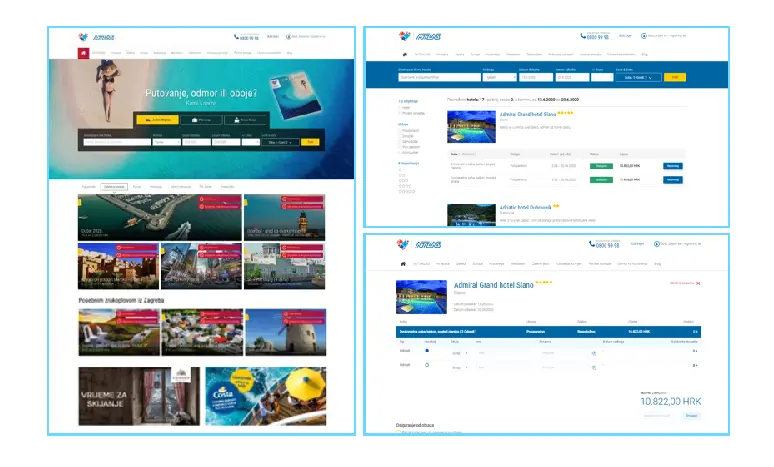Click 'Putovanje, odmor ili oboje?' headline
The height and width of the screenshot is (467, 774).
click(201, 93)
